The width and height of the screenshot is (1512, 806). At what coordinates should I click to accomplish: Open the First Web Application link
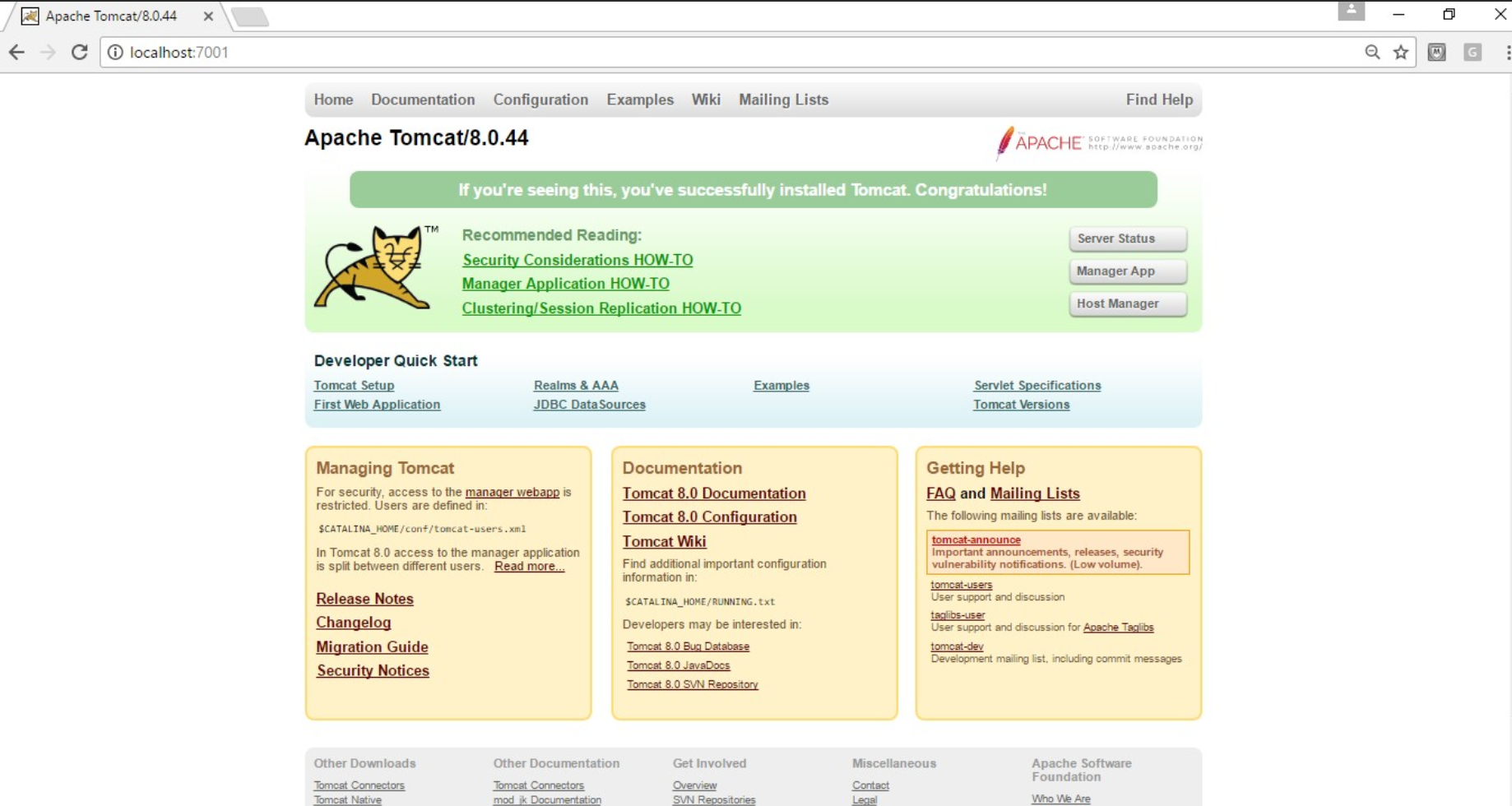click(x=377, y=405)
